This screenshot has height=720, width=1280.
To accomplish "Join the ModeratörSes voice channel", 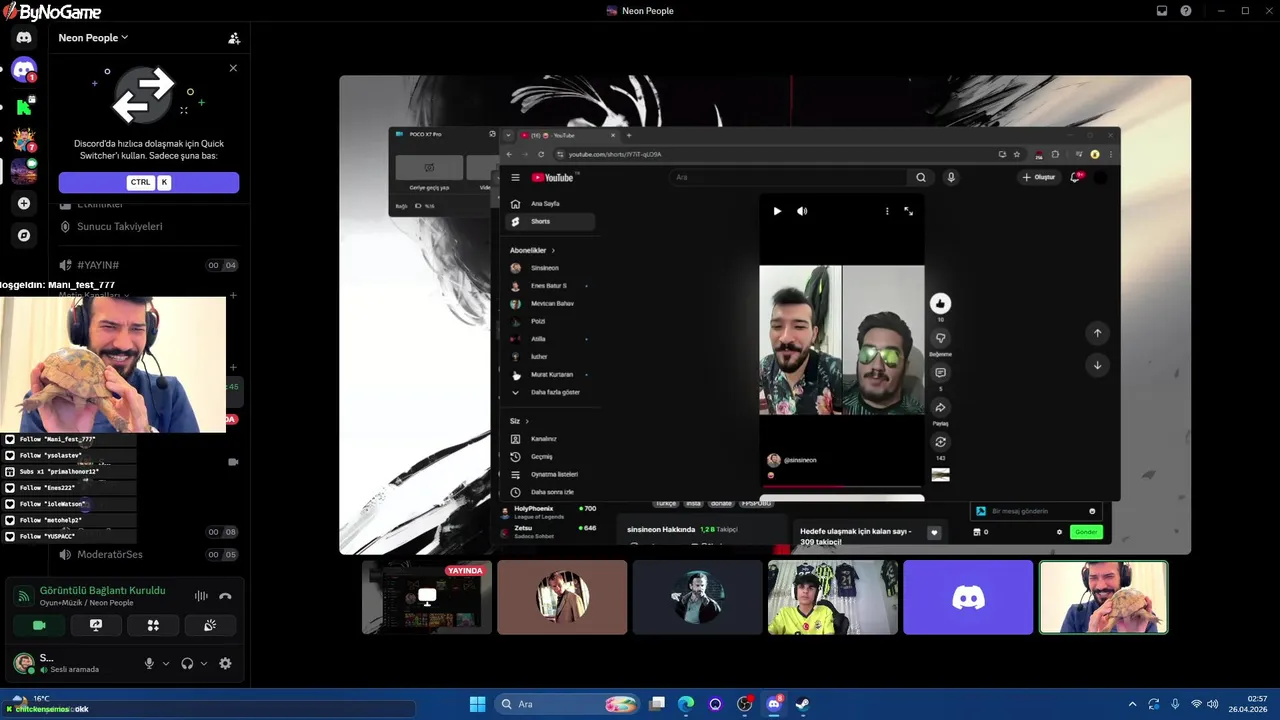I will tap(148, 554).
